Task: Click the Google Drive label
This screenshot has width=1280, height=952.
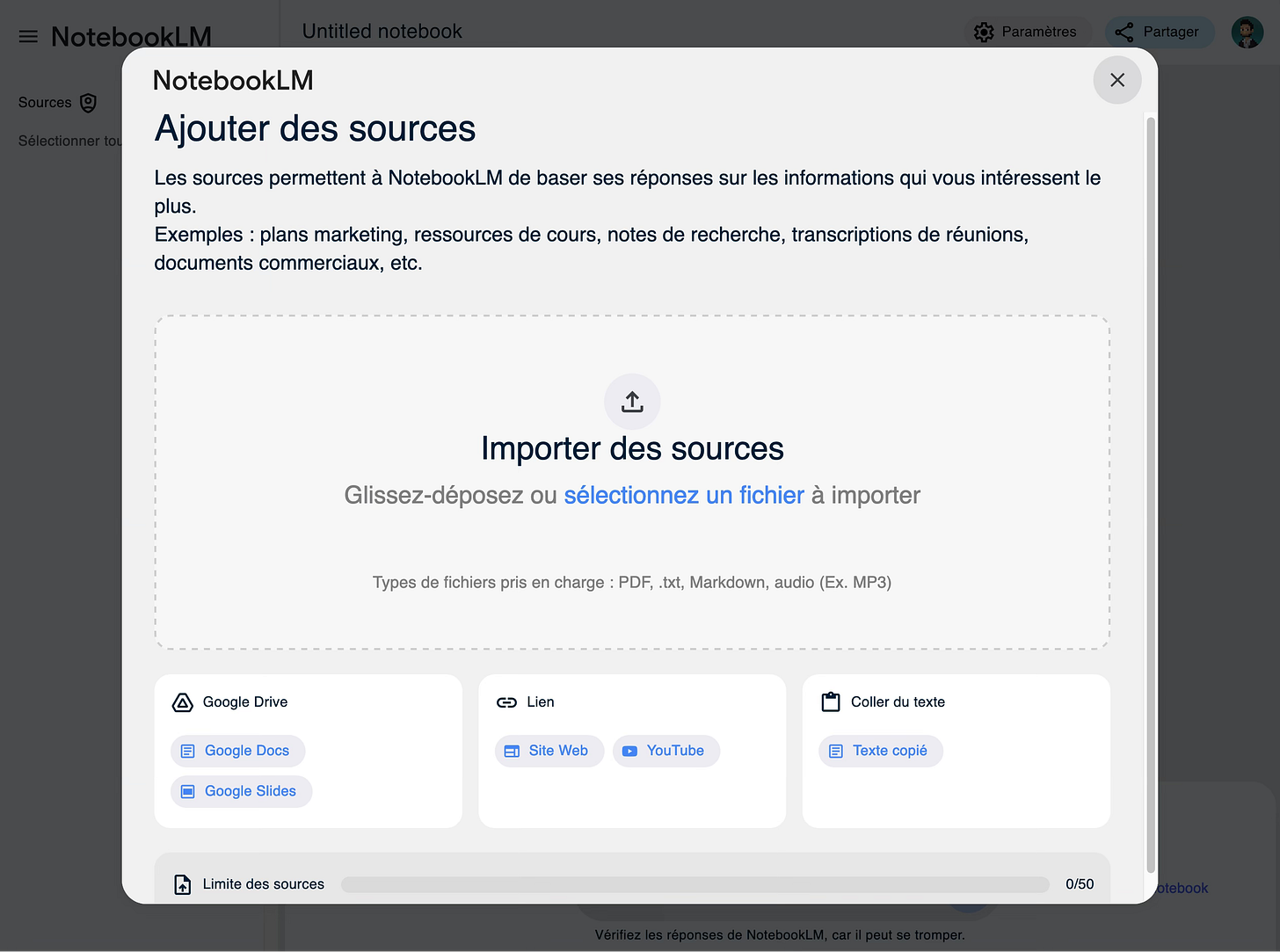Action: [x=245, y=702]
